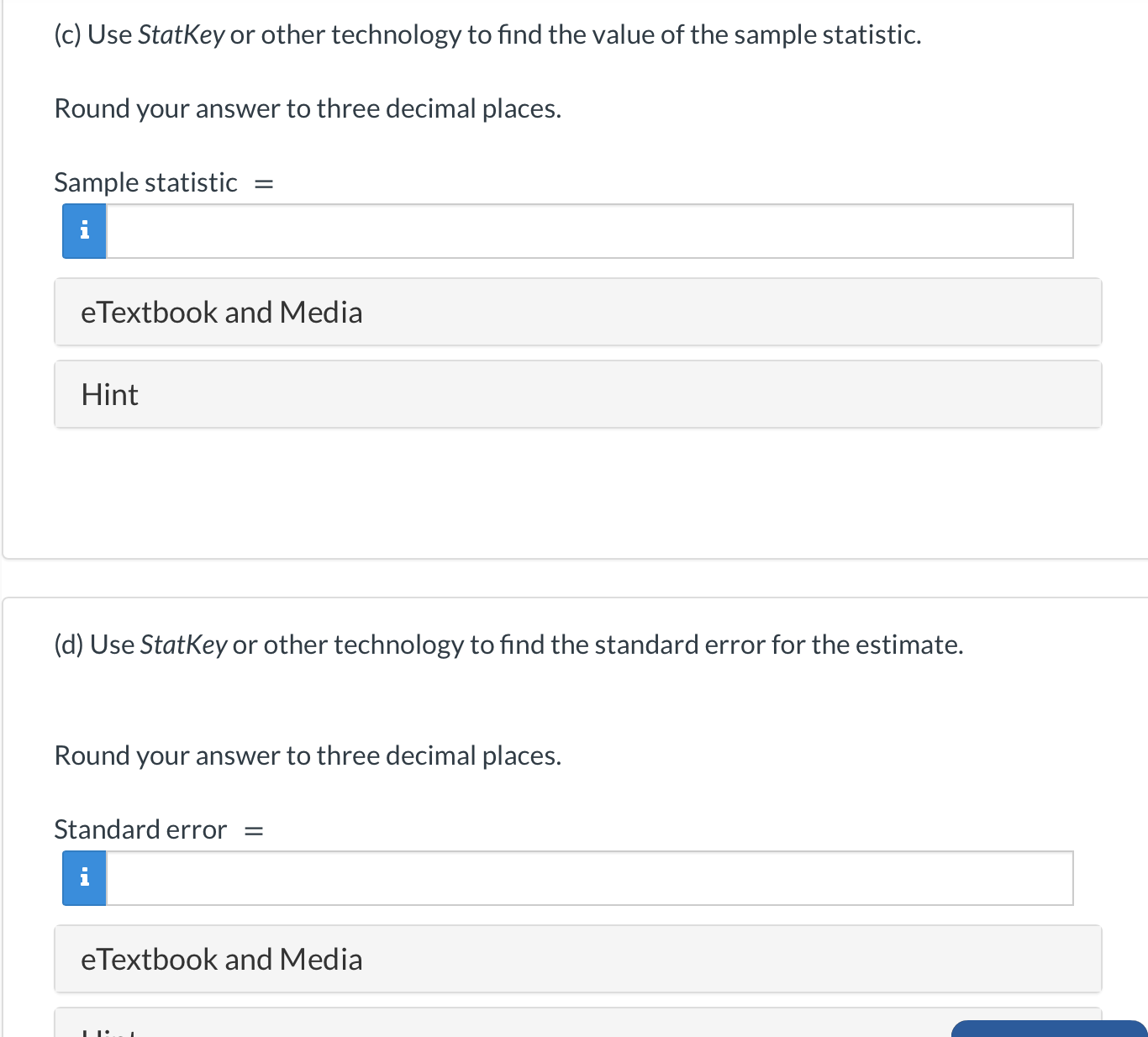Click the 'Standard error' label text
Screen dimensions: 1148x1037
[140, 829]
